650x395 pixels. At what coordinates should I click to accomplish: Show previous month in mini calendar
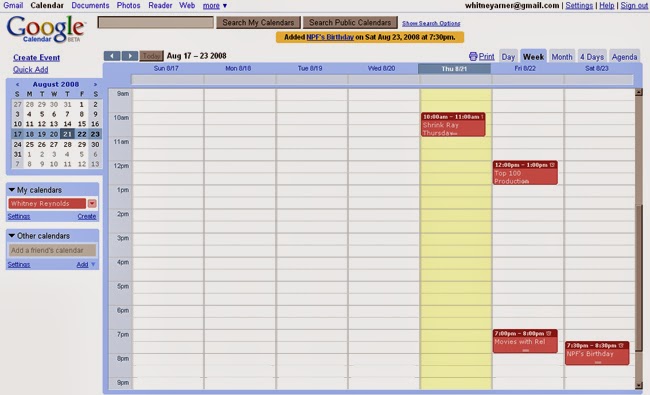pyautogui.click(x=17, y=84)
